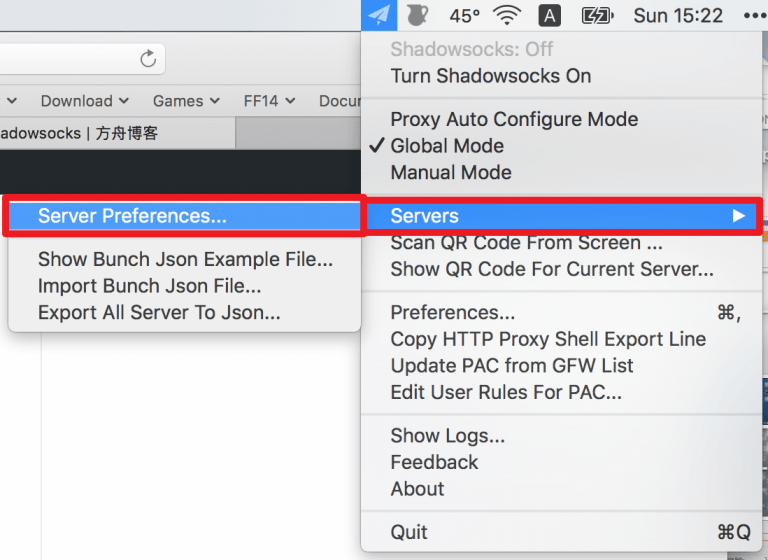Open the FF14 bookmarks folder dropdown
Image resolution: width=768 pixels, height=560 pixels.
(269, 101)
